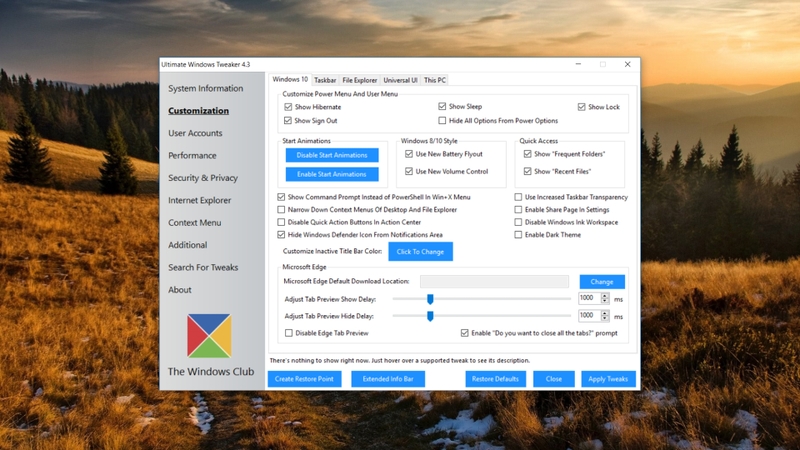Decrease Hide Delay with stepper down arrow

[x=605, y=319]
